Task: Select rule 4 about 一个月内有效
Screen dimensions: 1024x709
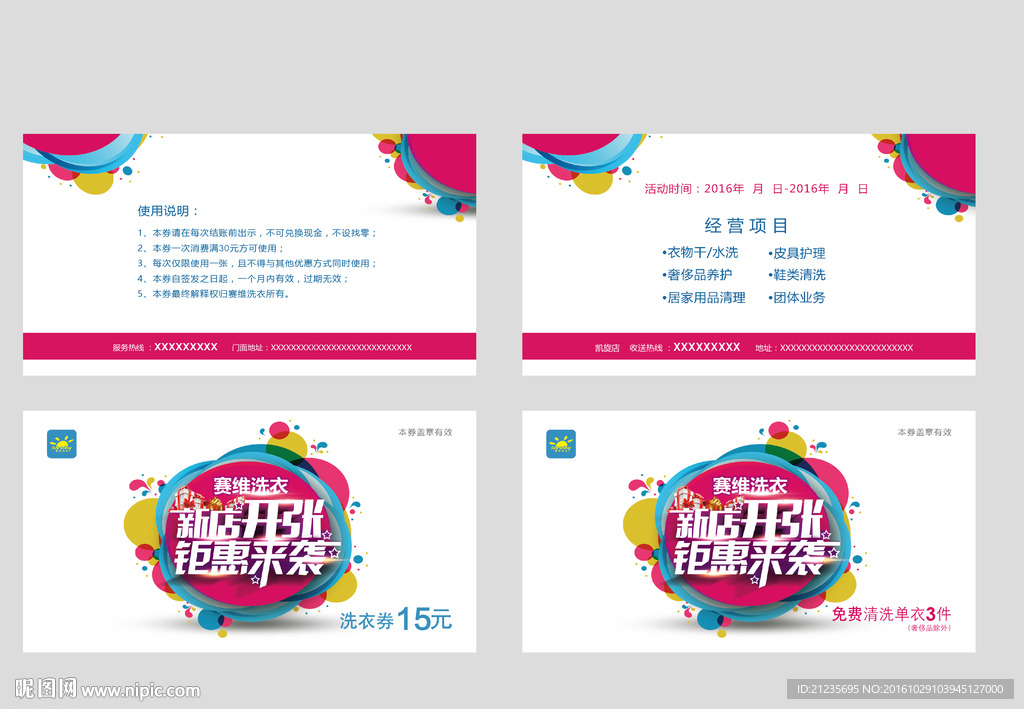Action: [x=243, y=279]
